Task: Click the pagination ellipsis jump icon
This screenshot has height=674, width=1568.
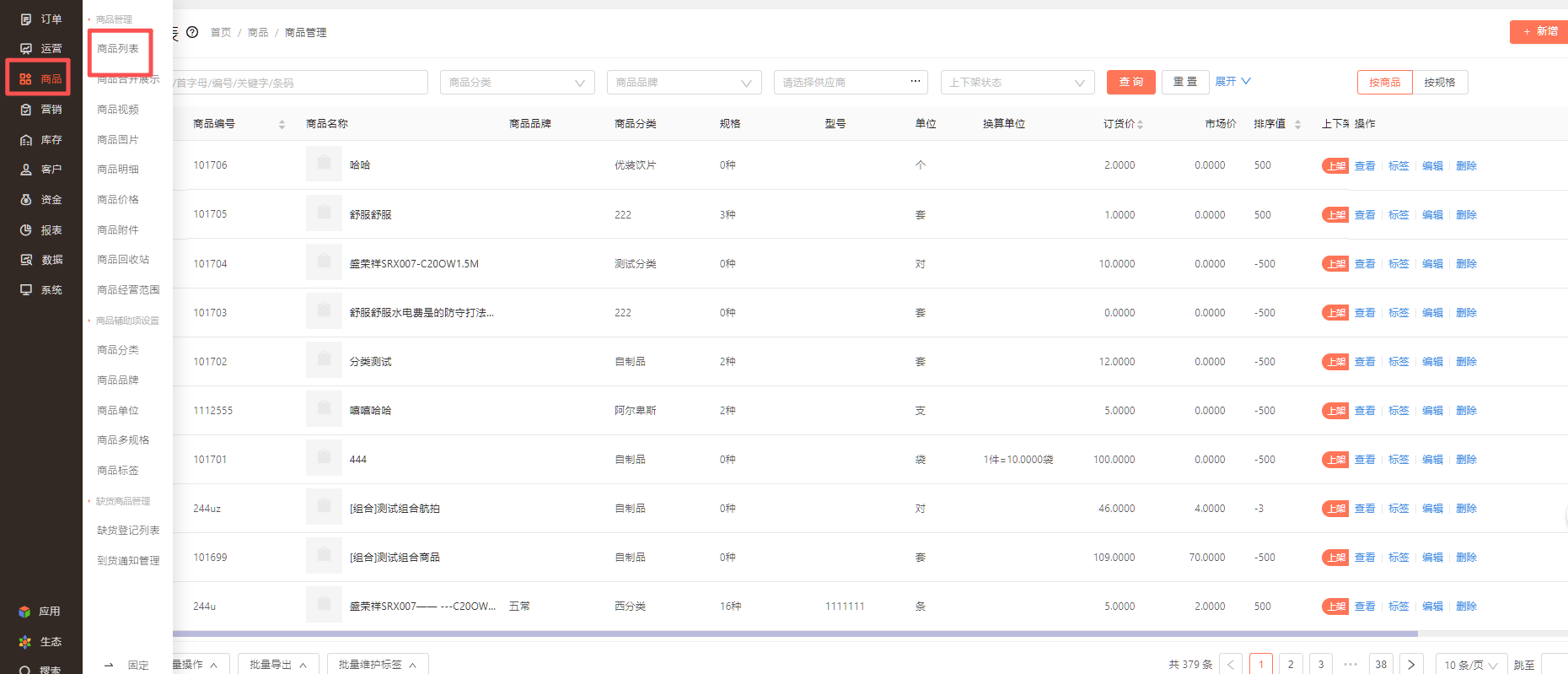Action: [1351, 665]
